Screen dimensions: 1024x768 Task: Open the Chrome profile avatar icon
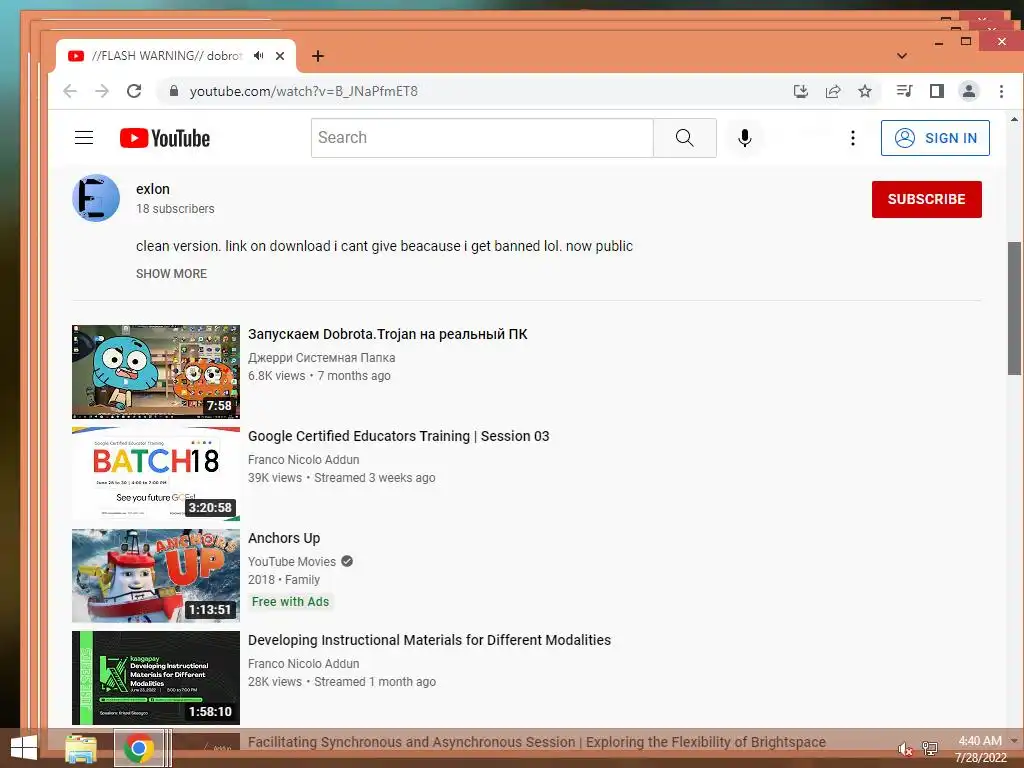tap(969, 91)
